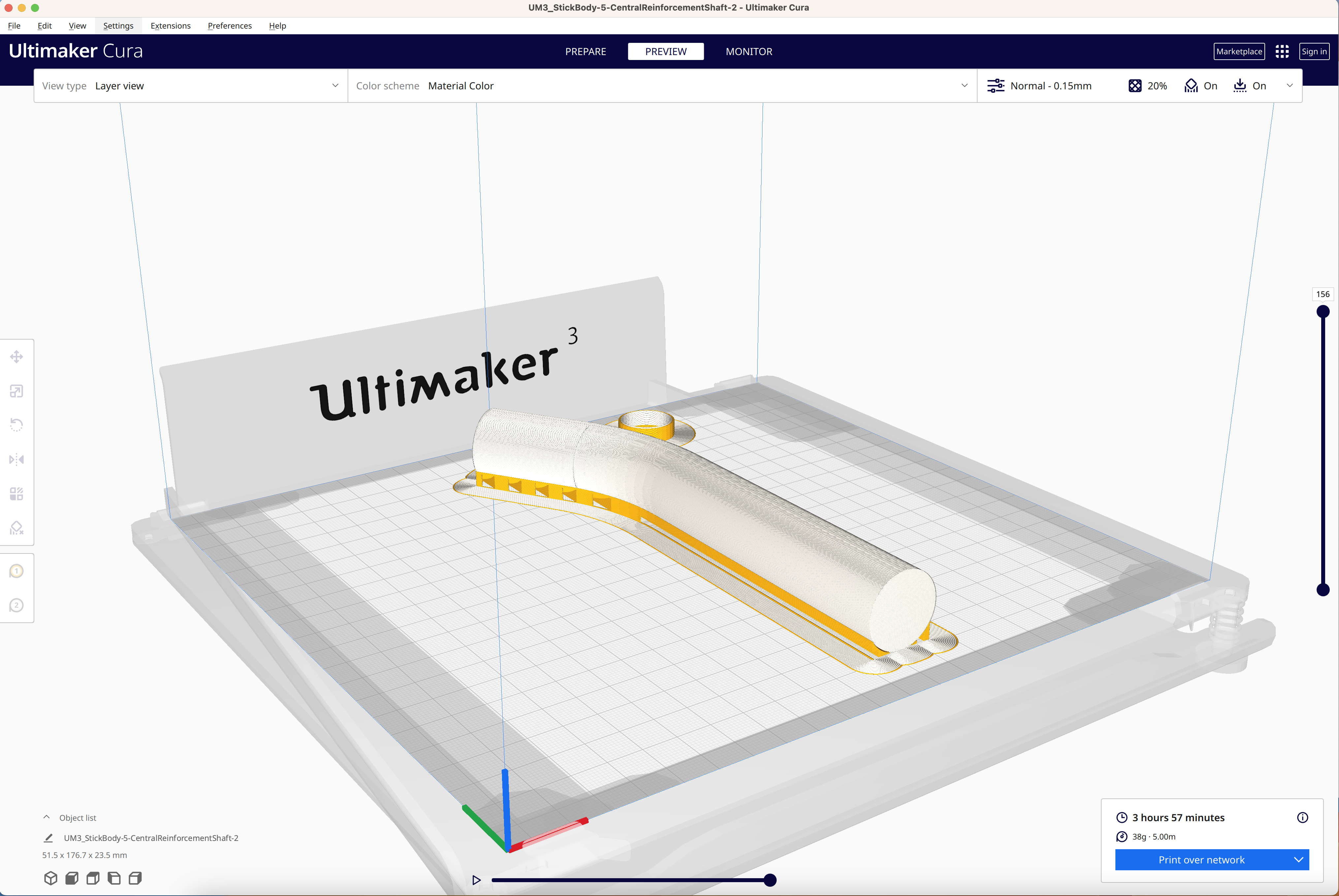The width and height of the screenshot is (1339, 896).
Task: Switch to left side camera view
Action: (x=114, y=878)
